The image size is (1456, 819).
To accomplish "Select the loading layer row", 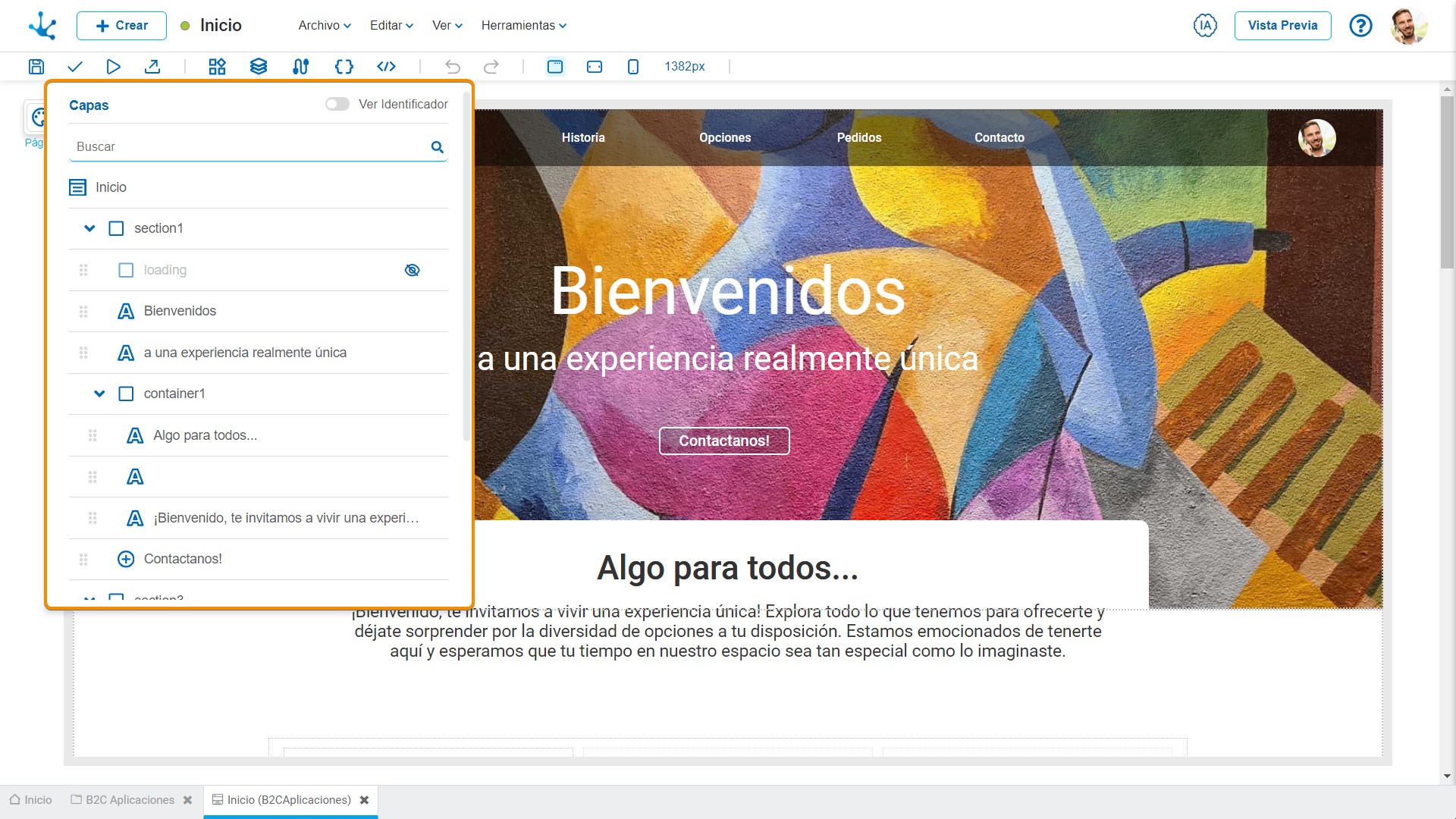I will point(258,270).
